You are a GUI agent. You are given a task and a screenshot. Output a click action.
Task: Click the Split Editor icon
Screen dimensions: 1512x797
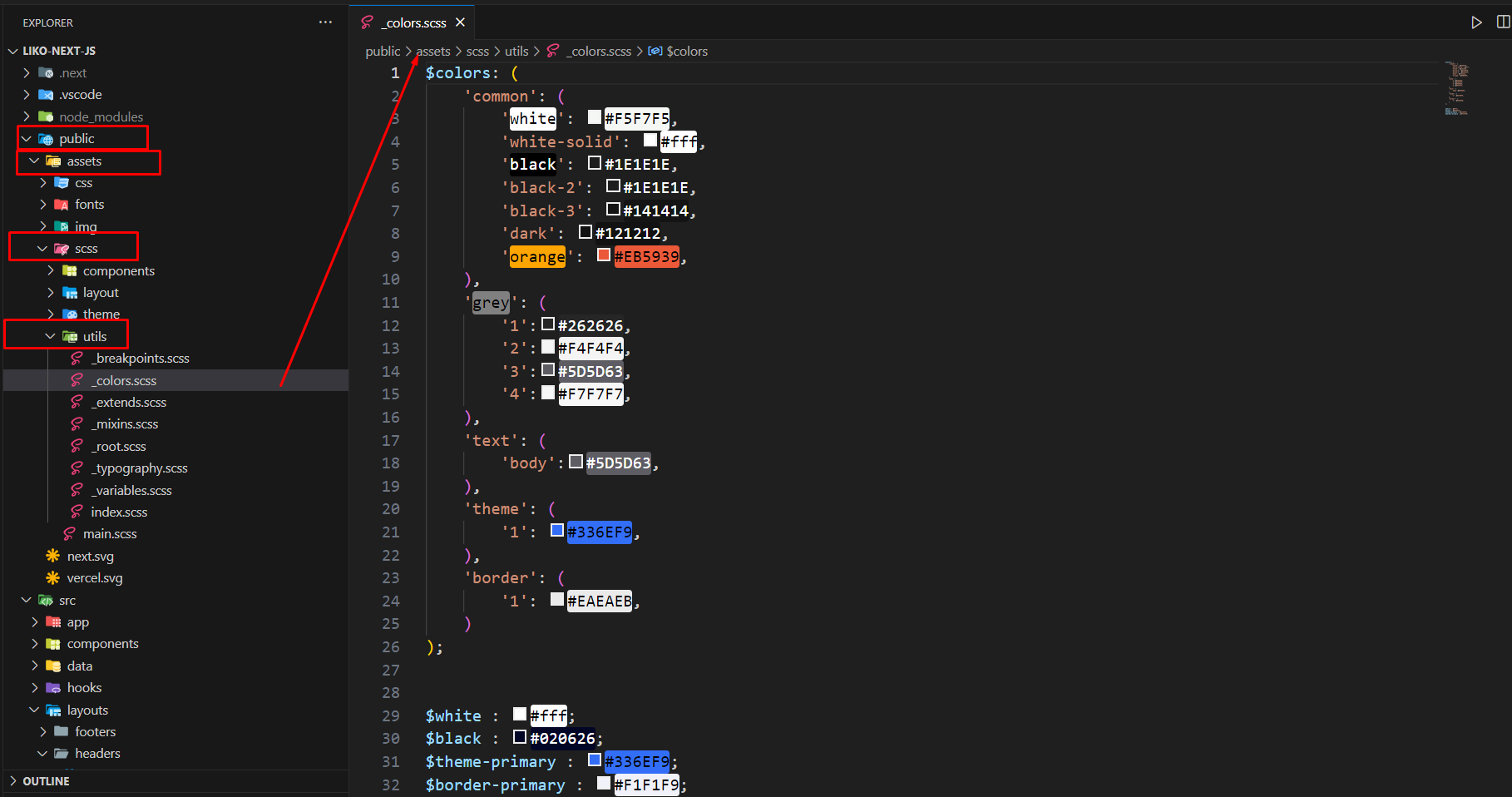[x=1503, y=22]
